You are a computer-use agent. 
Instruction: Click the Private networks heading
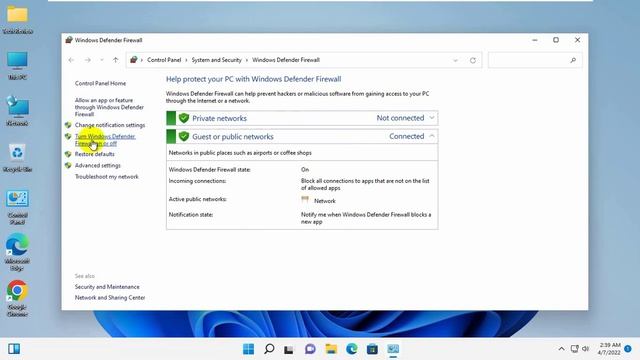219,118
